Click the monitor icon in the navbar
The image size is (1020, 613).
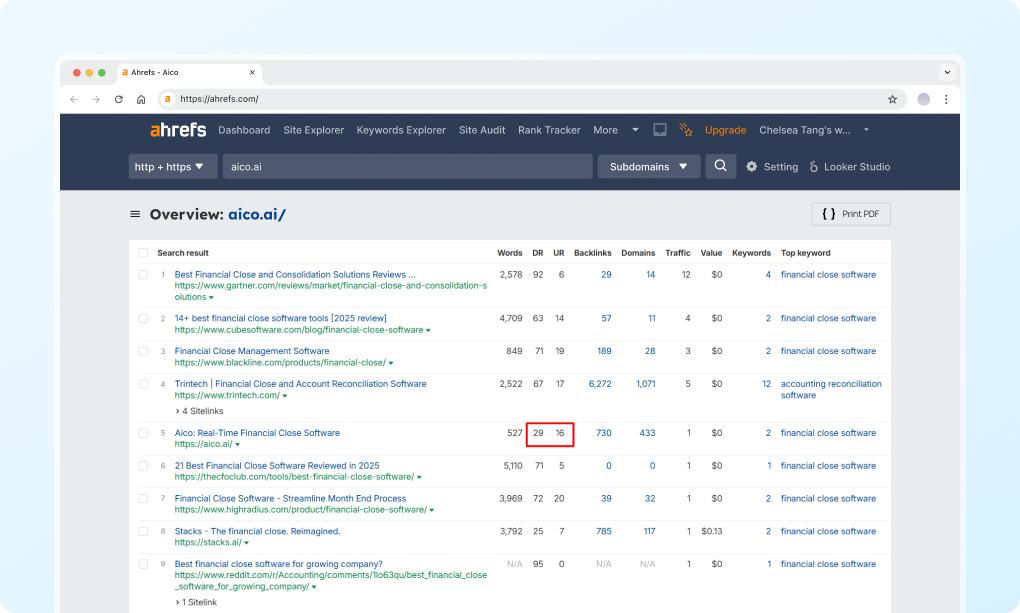coord(660,130)
